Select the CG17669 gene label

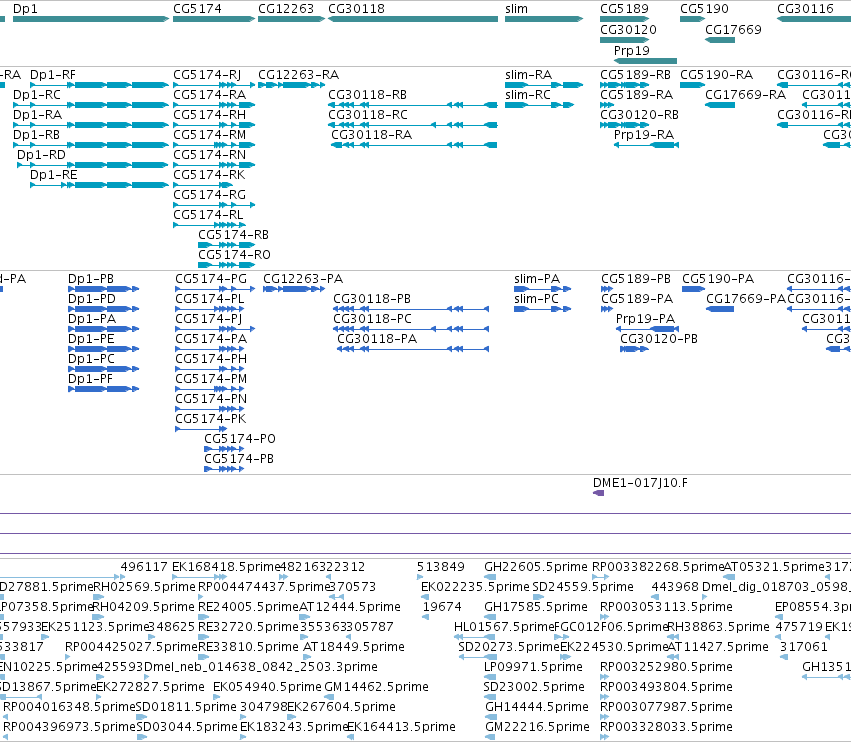[x=733, y=29]
